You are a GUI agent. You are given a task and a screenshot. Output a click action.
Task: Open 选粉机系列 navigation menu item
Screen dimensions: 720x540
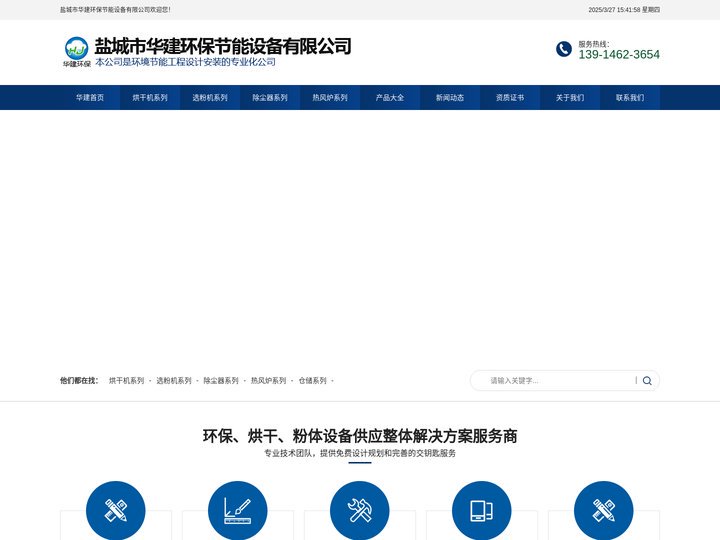210,97
